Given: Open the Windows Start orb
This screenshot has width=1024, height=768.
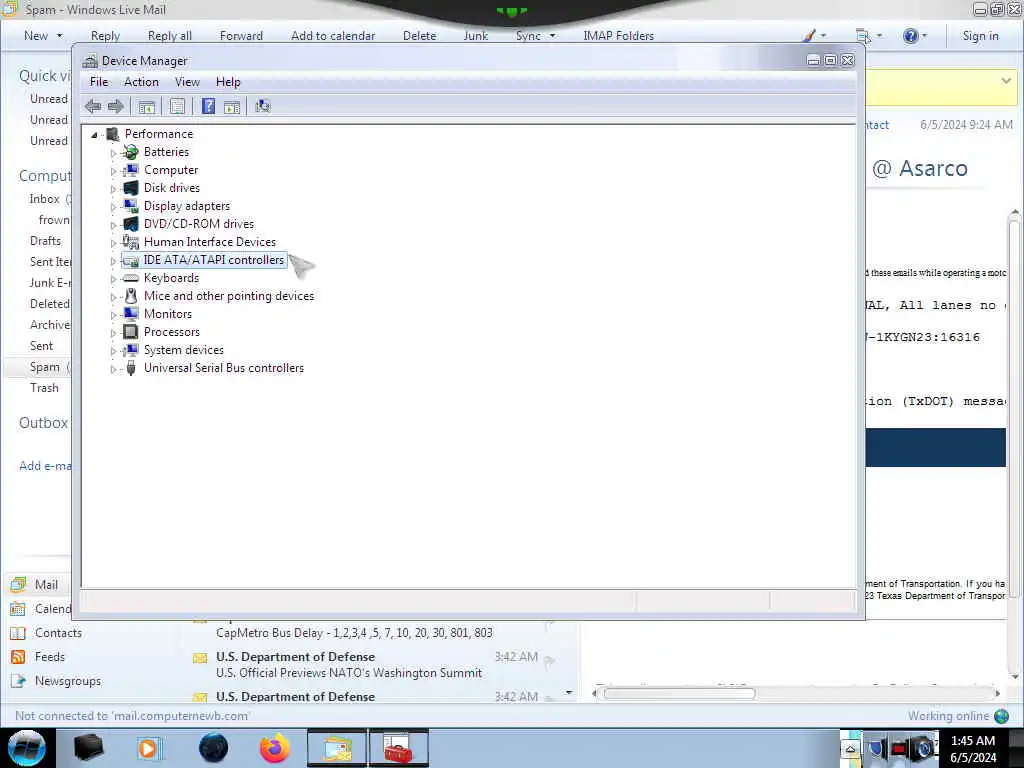Looking at the screenshot, I should click(27, 748).
